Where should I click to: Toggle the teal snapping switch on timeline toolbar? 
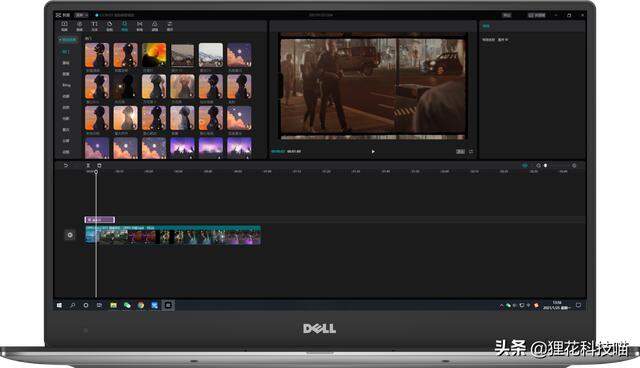525,166
